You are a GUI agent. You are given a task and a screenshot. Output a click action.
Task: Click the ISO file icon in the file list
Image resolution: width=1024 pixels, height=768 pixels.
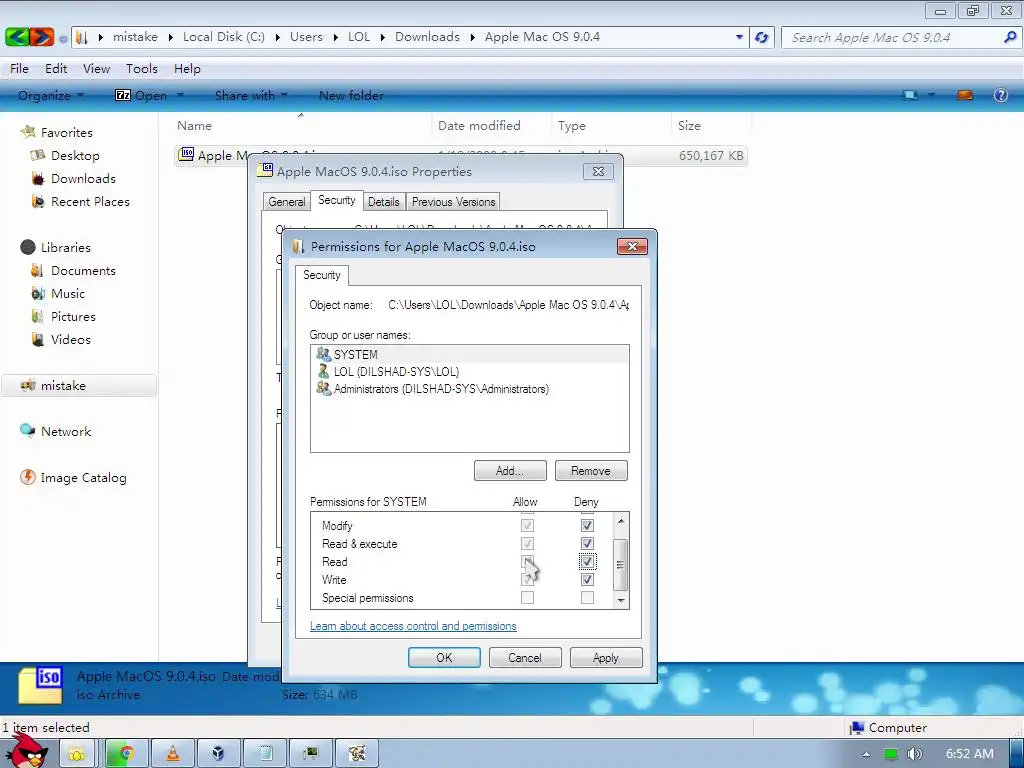(186, 154)
